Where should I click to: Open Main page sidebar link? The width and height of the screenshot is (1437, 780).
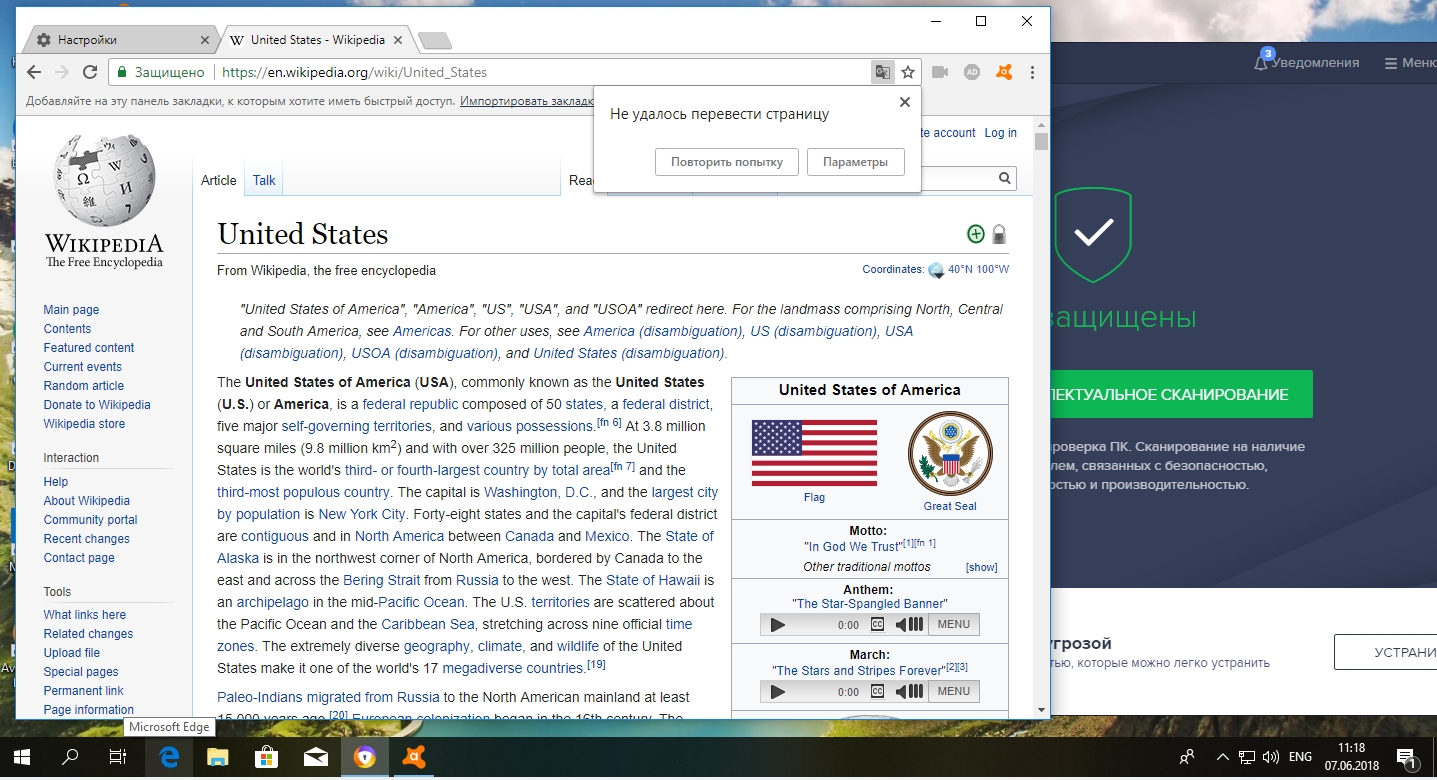(71, 310)
